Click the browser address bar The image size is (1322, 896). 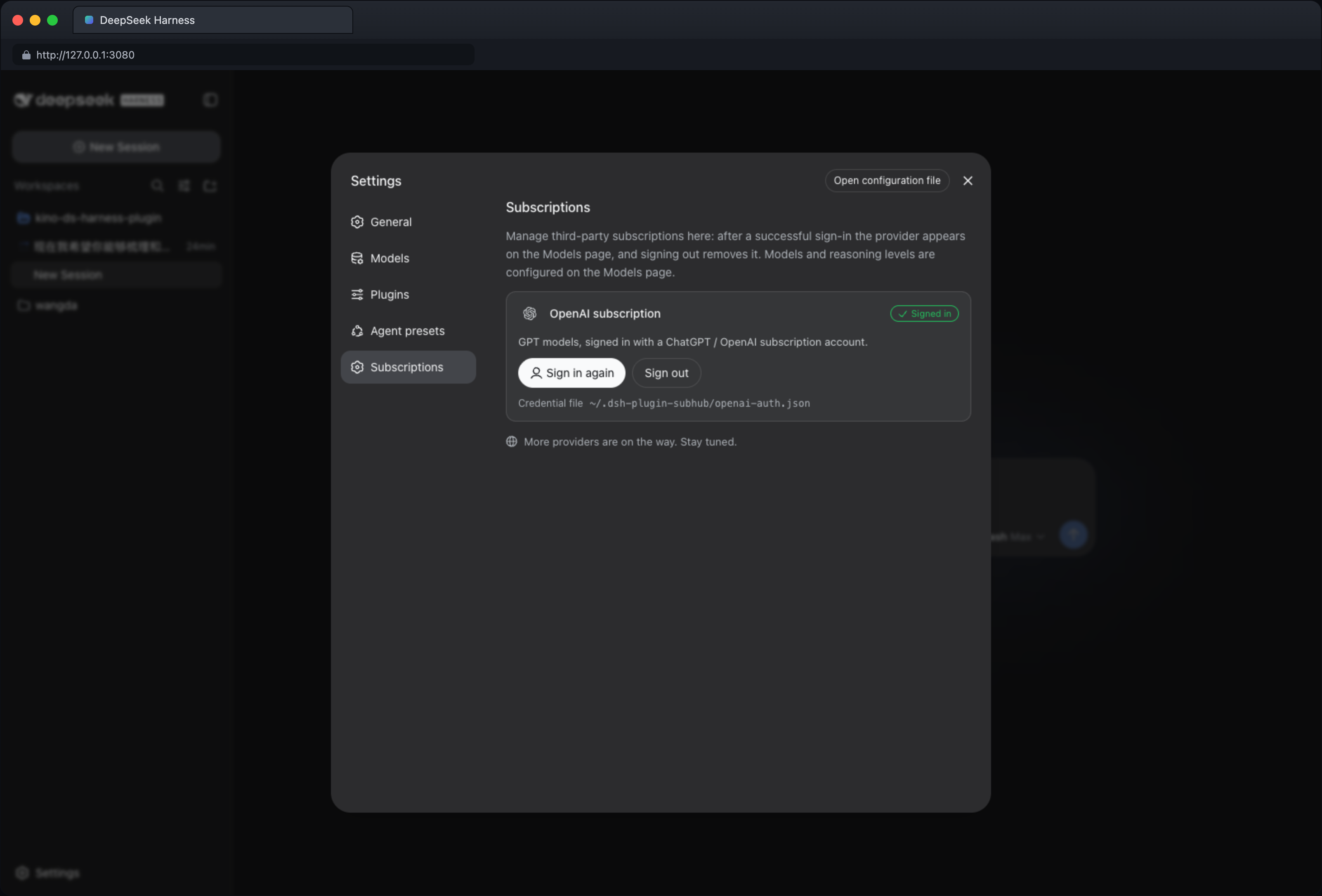click(243, 54)
